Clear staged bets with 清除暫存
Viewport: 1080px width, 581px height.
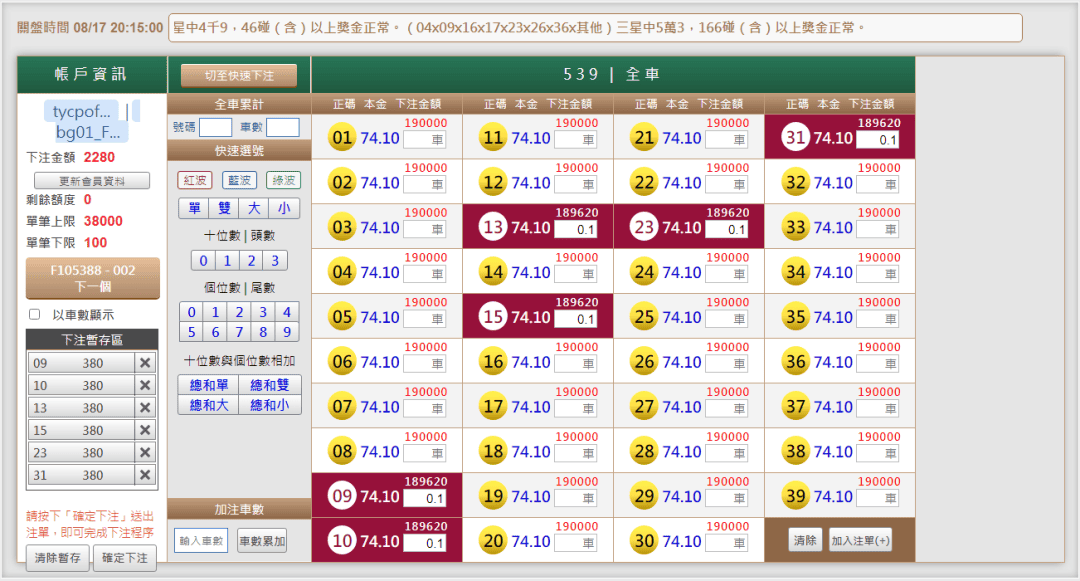[x=58, y=558]
